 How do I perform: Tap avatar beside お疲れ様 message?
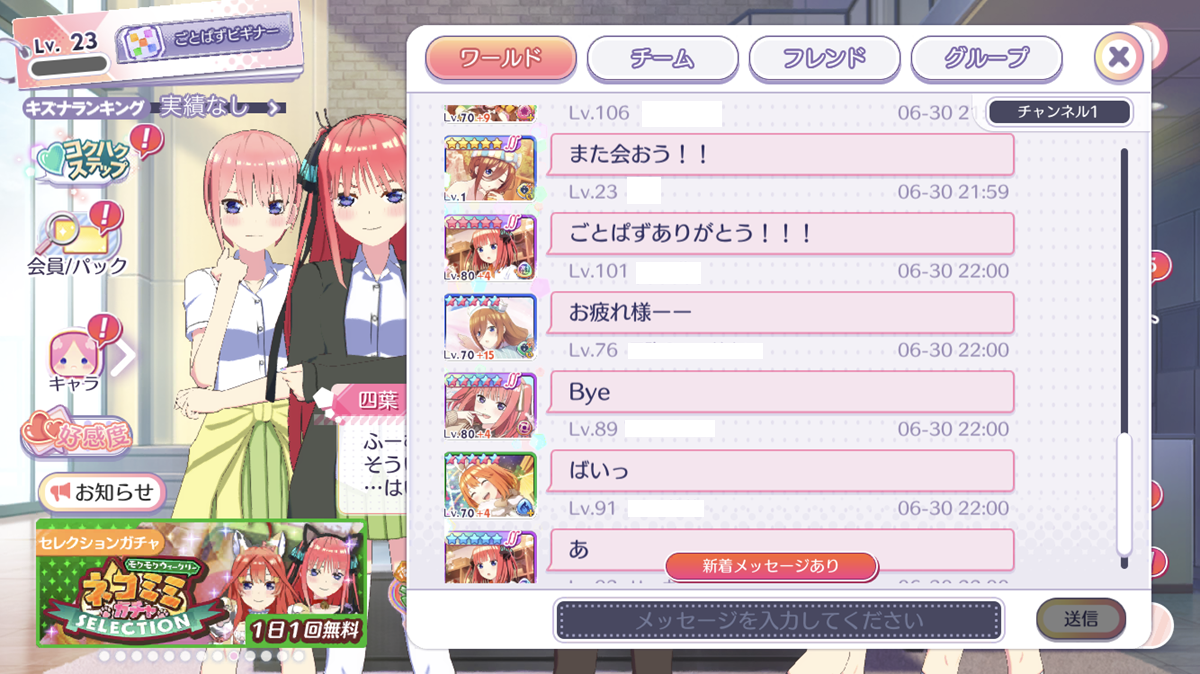coord(490,326)
